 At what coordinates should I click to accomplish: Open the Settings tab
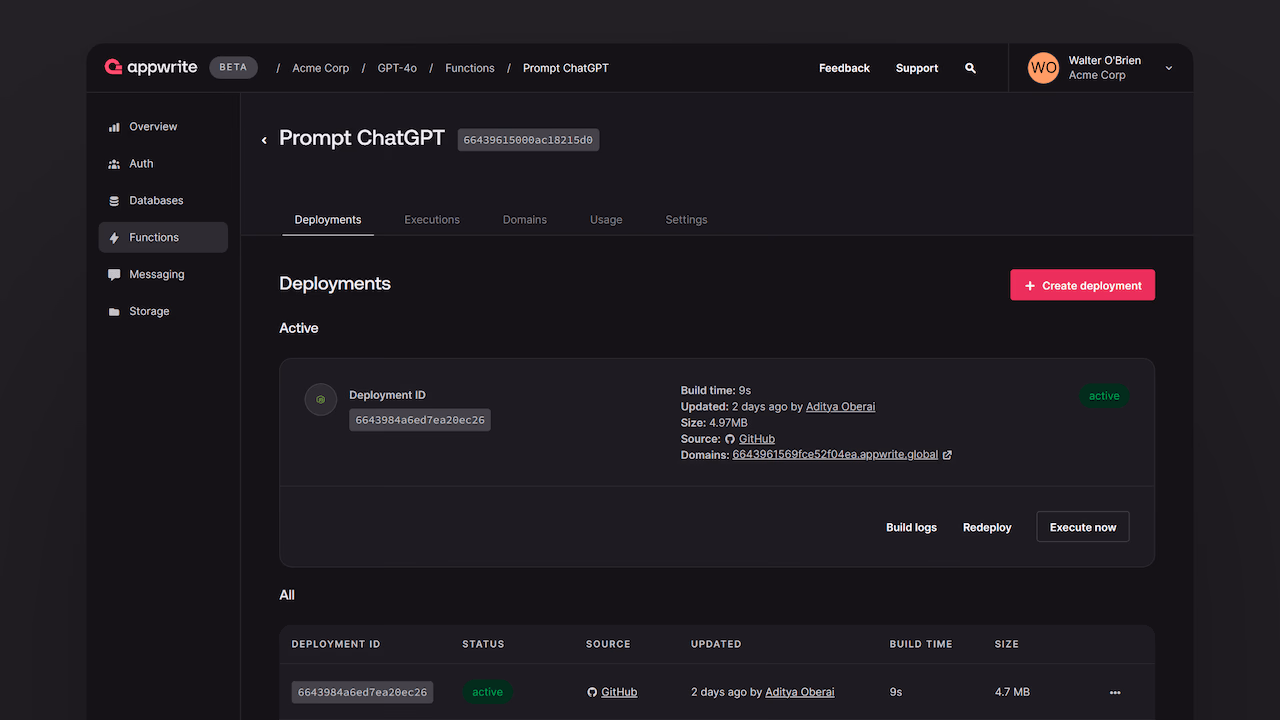tap(686, 220)
